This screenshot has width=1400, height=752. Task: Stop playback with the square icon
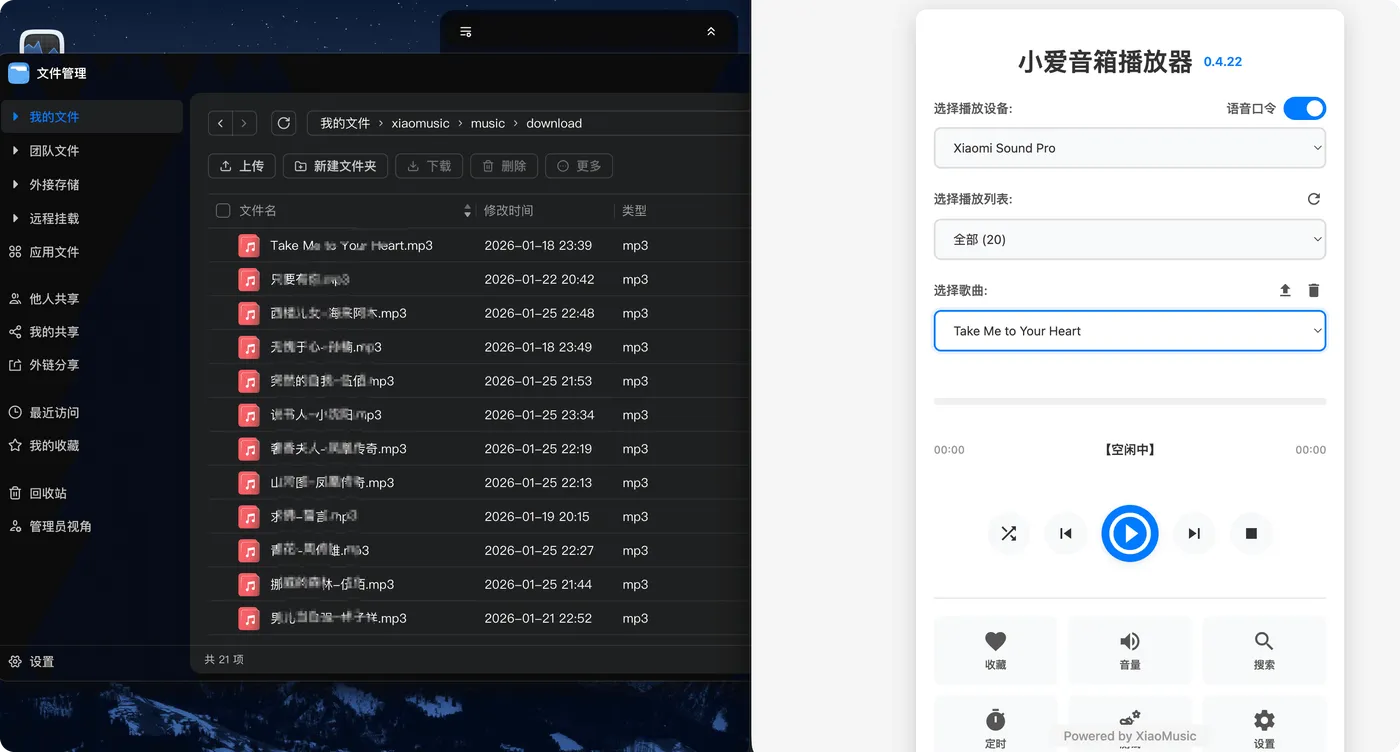click(x=1251, y=533)
